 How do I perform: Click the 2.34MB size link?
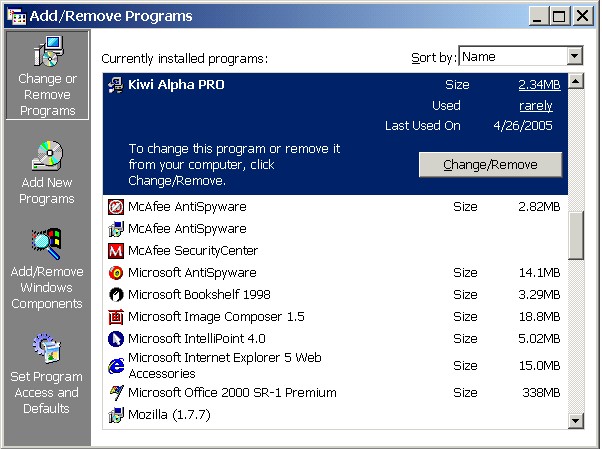pos(539,84)
